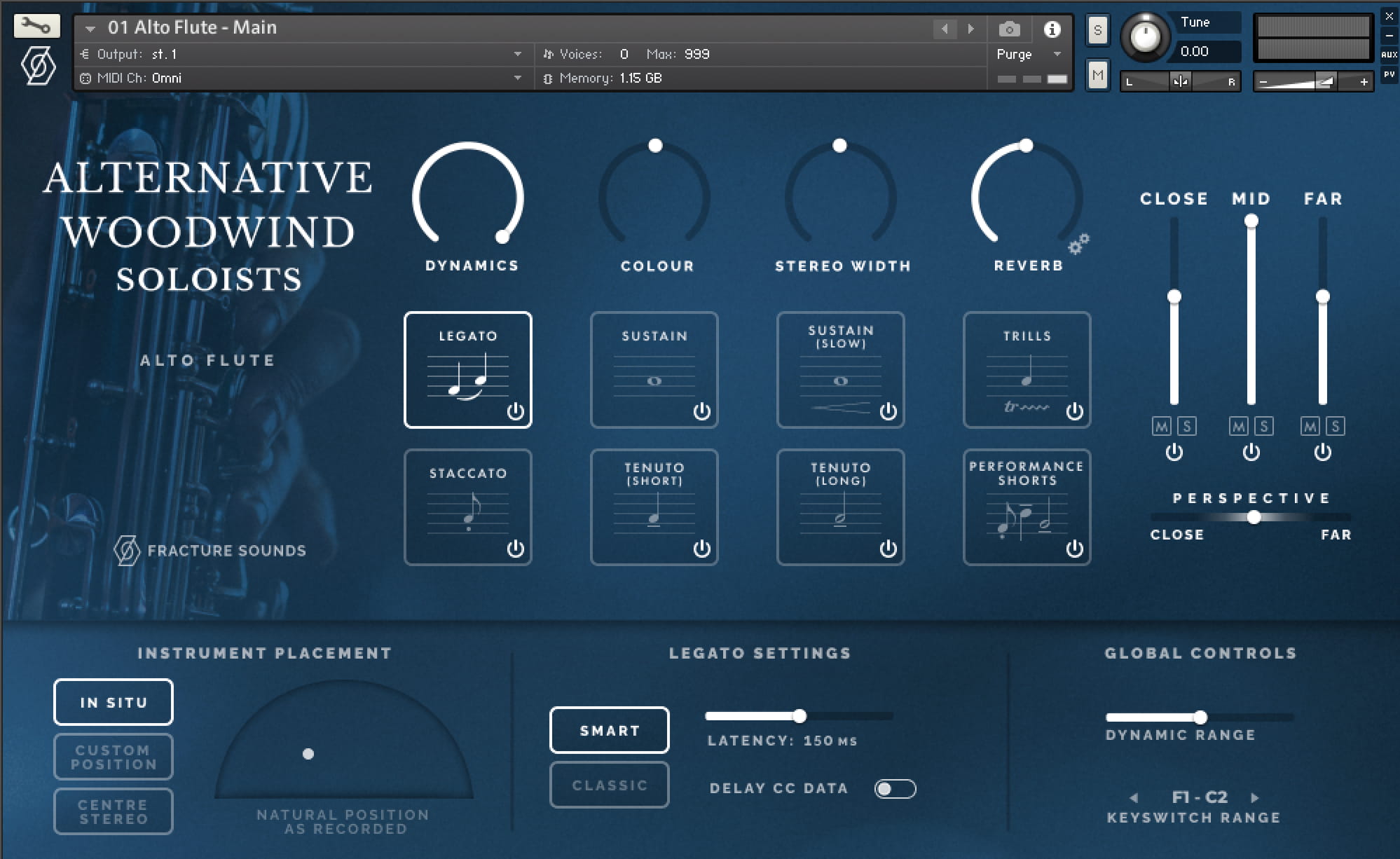Click the Dynamic Range slider handle
The width and height of the screenshot is (1400, 859).
(1200, 717)
